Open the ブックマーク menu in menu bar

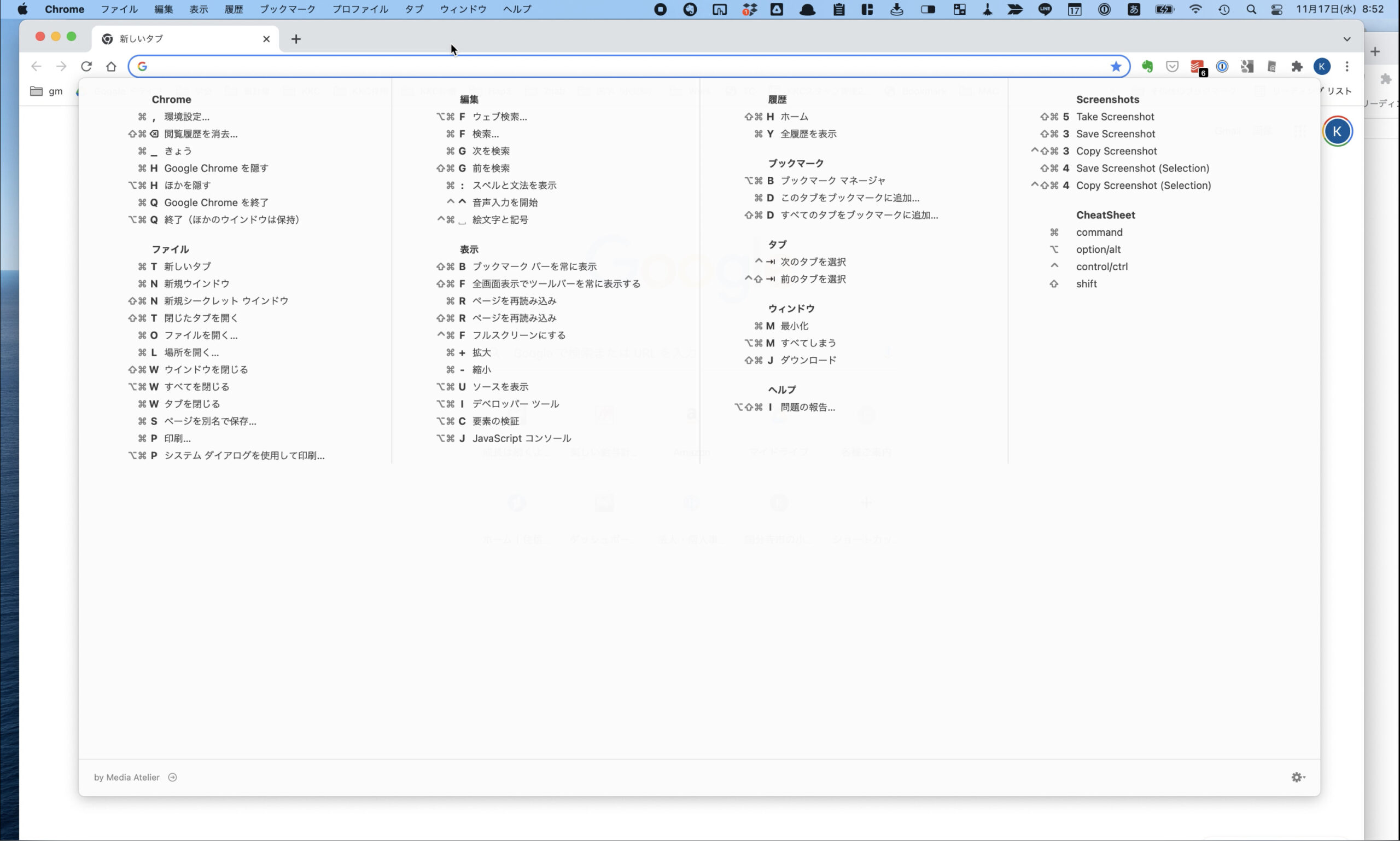pyautogui.click(x=287, y=9)
